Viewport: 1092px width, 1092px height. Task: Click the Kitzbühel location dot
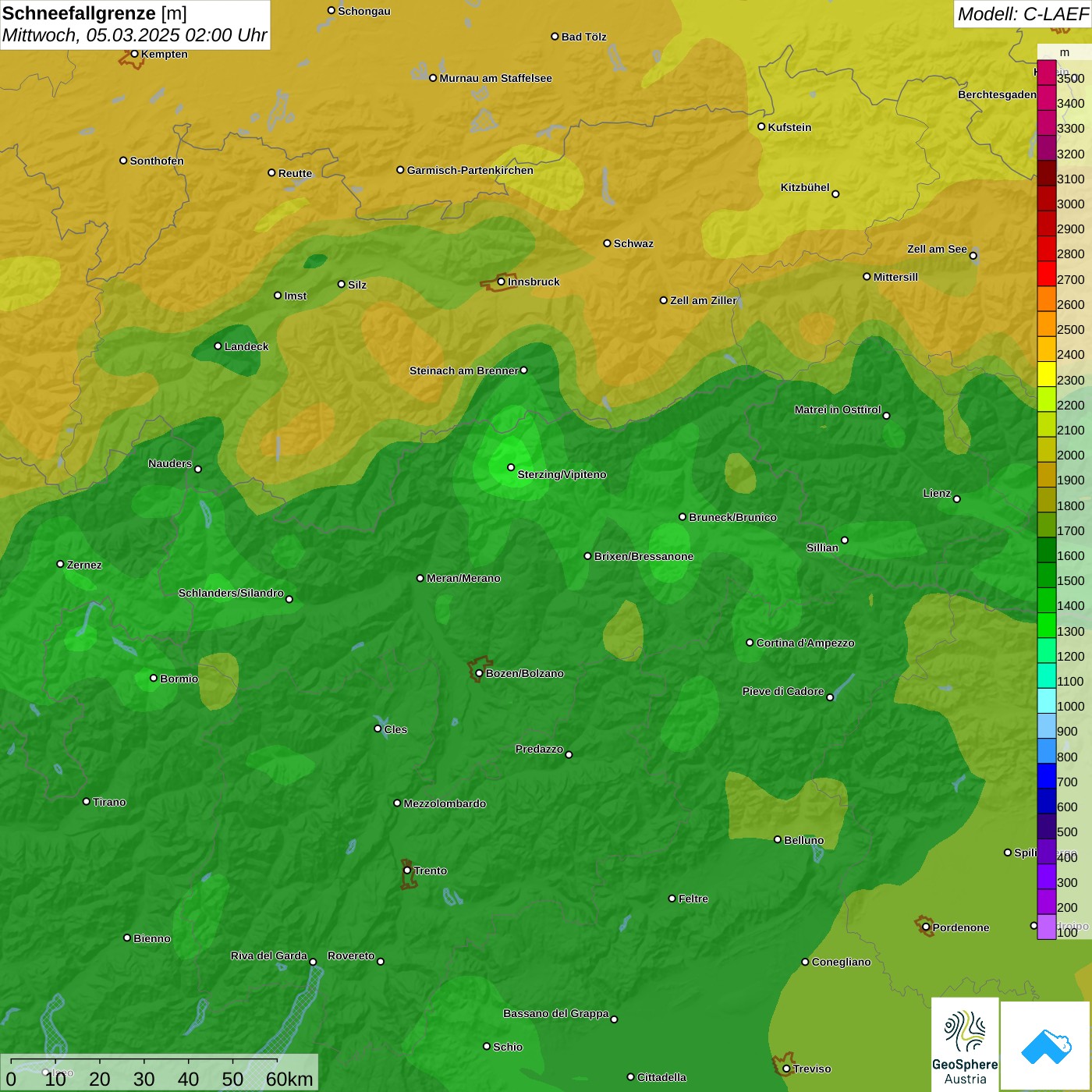tap(835, 194)
